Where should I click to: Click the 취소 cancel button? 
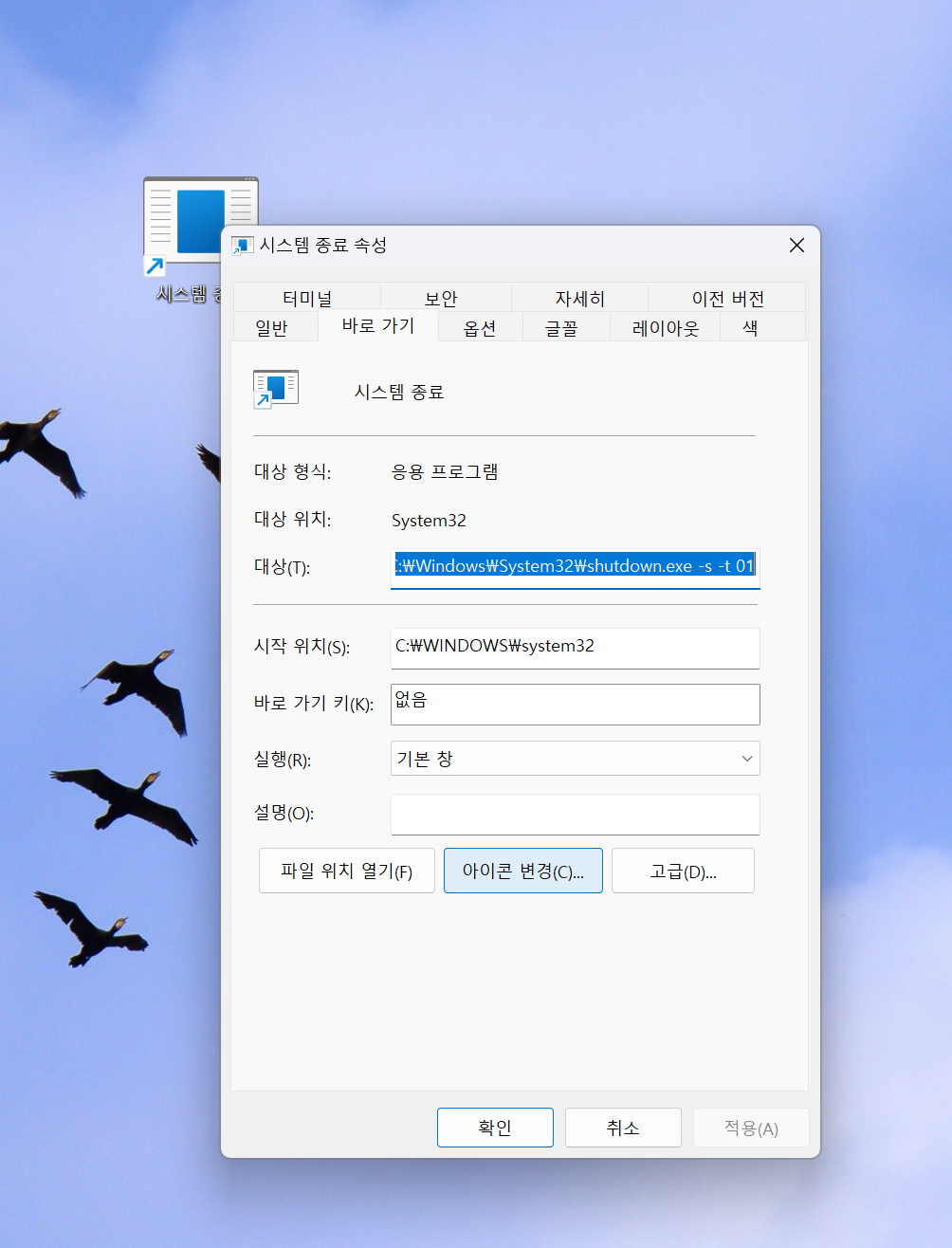[623, 1128]
